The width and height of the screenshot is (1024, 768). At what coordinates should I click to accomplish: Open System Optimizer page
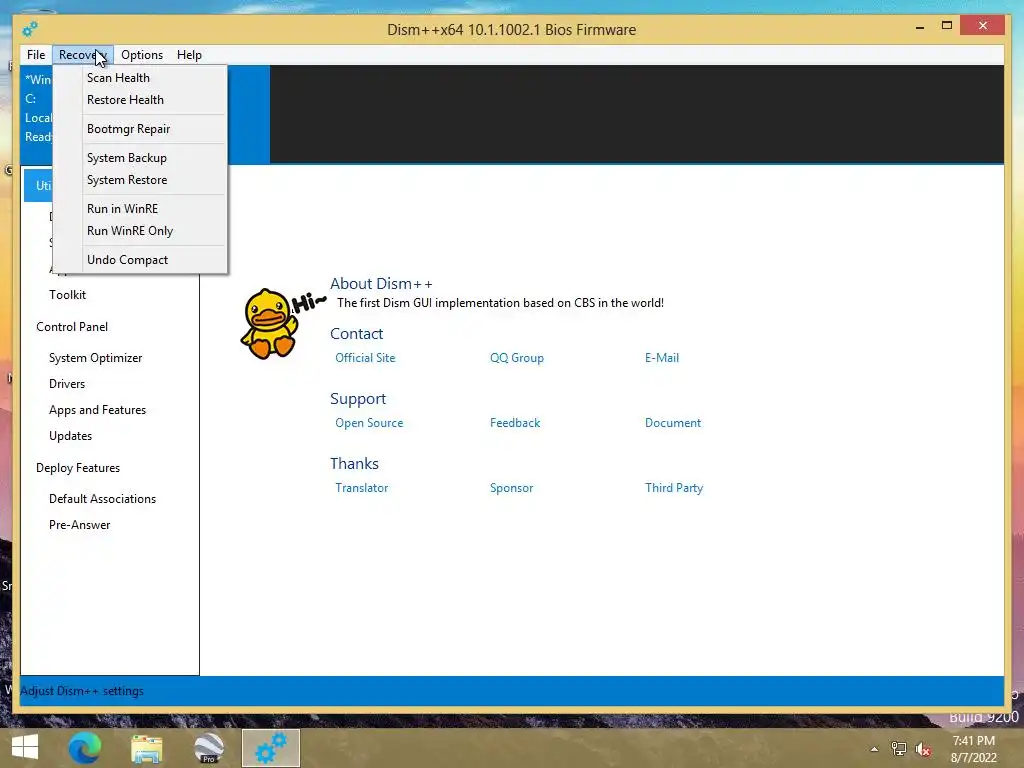pyautogui.click(x=95, y=358)
